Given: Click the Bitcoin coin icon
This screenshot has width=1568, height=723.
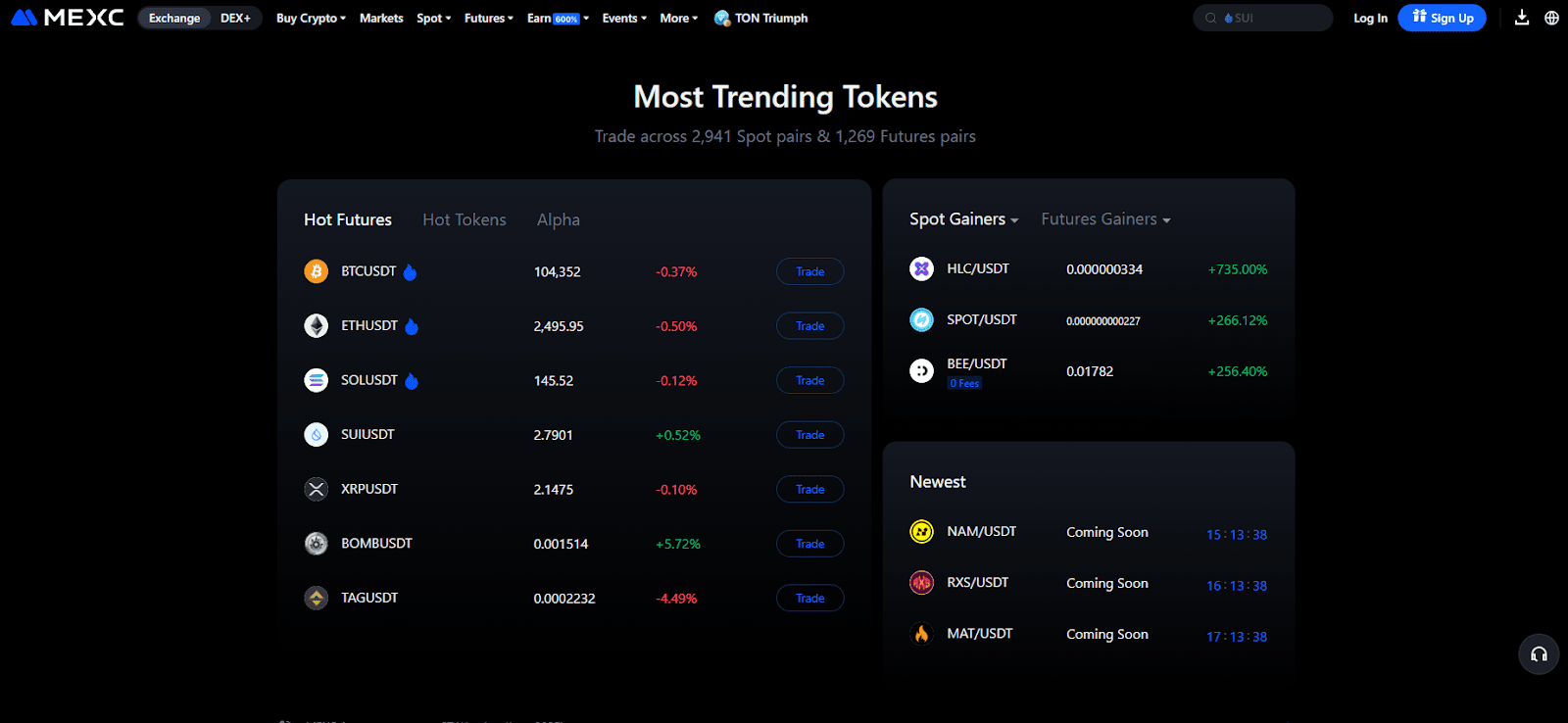Looking at the screenshot, I should pyautogui.click(x=316, y=271).
